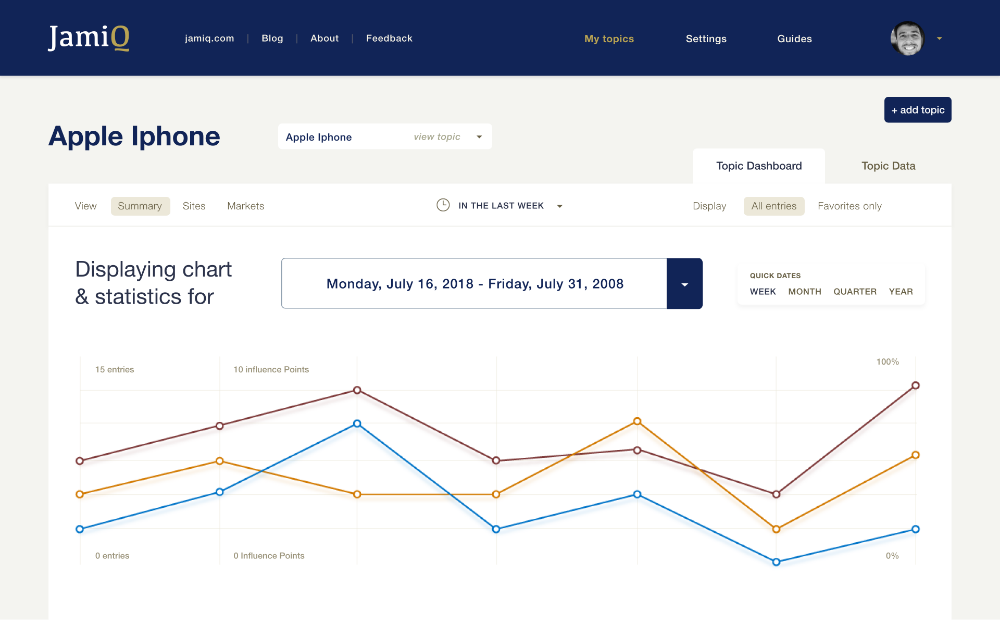This screenshot has height=620, width=1000.
Task: Open the About link
Action: tap(325, 38)
